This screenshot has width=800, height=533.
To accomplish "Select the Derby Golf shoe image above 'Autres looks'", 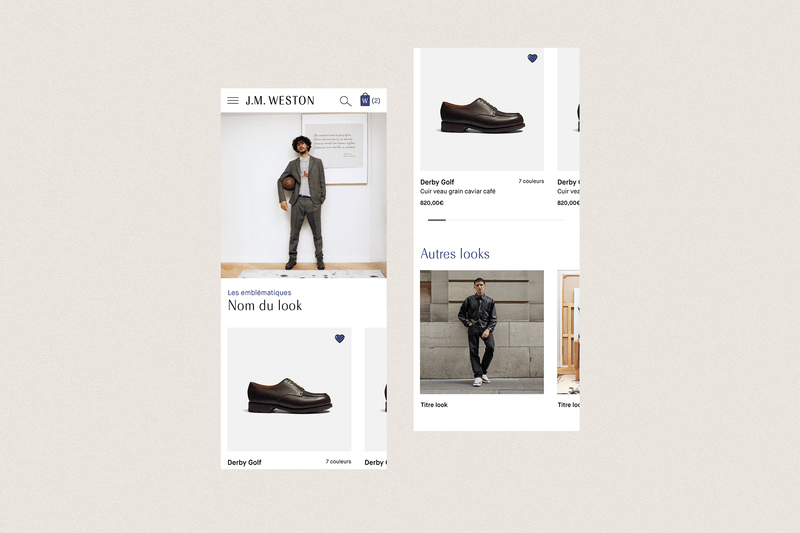I will click(482, 113).
